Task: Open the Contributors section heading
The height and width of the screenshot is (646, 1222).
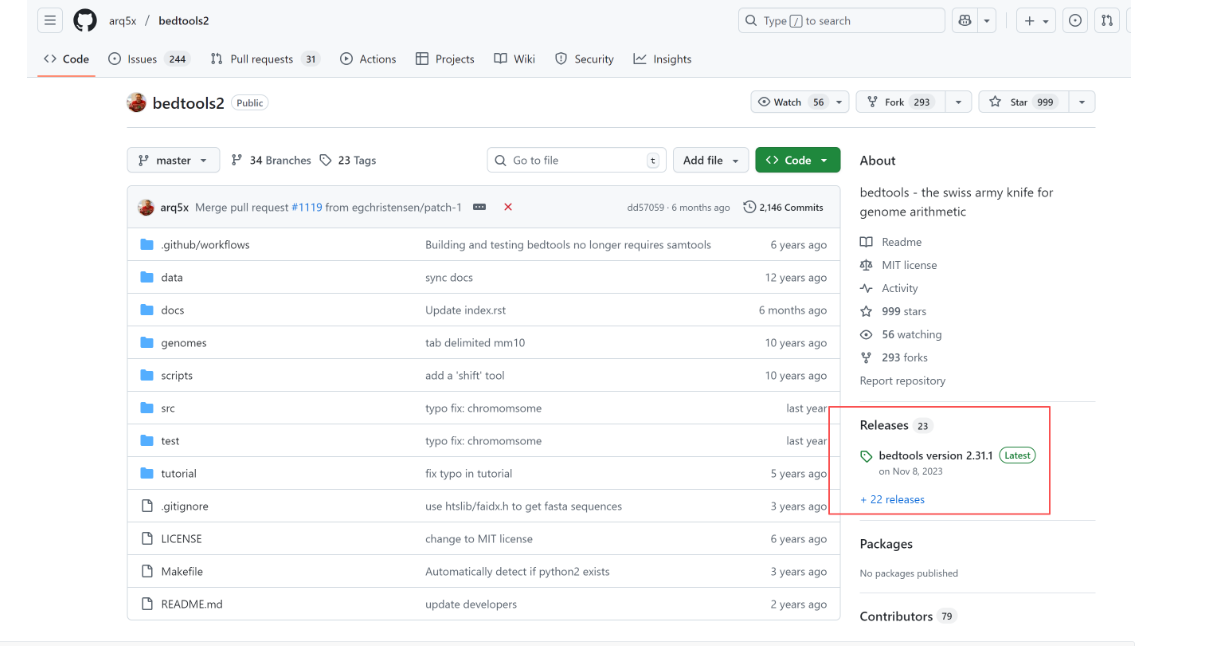Action: [x=896, y=616]
